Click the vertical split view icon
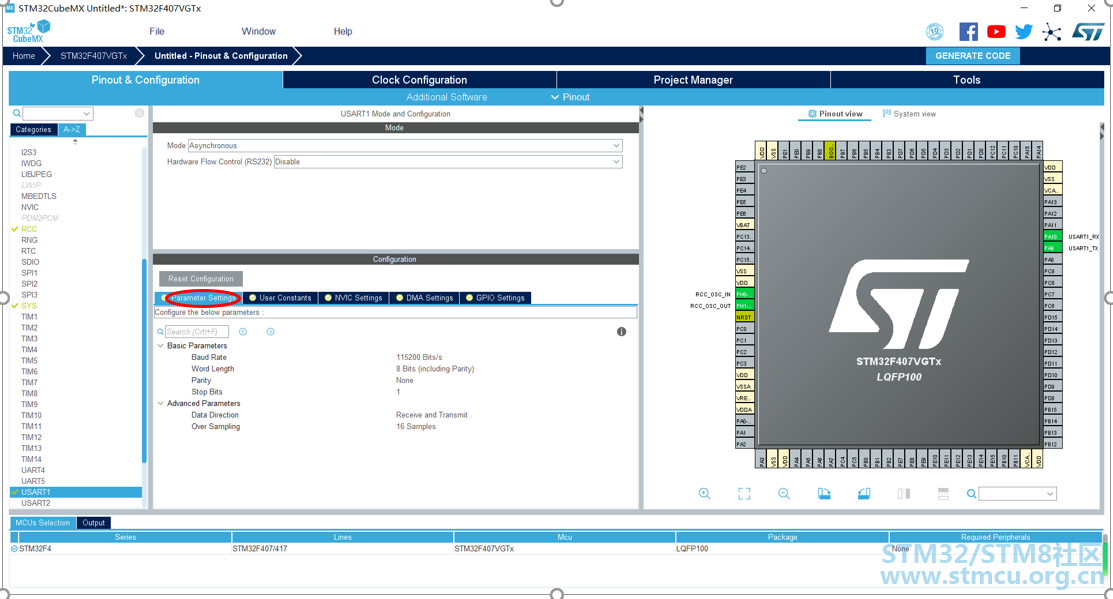 [x=904, y=493]
